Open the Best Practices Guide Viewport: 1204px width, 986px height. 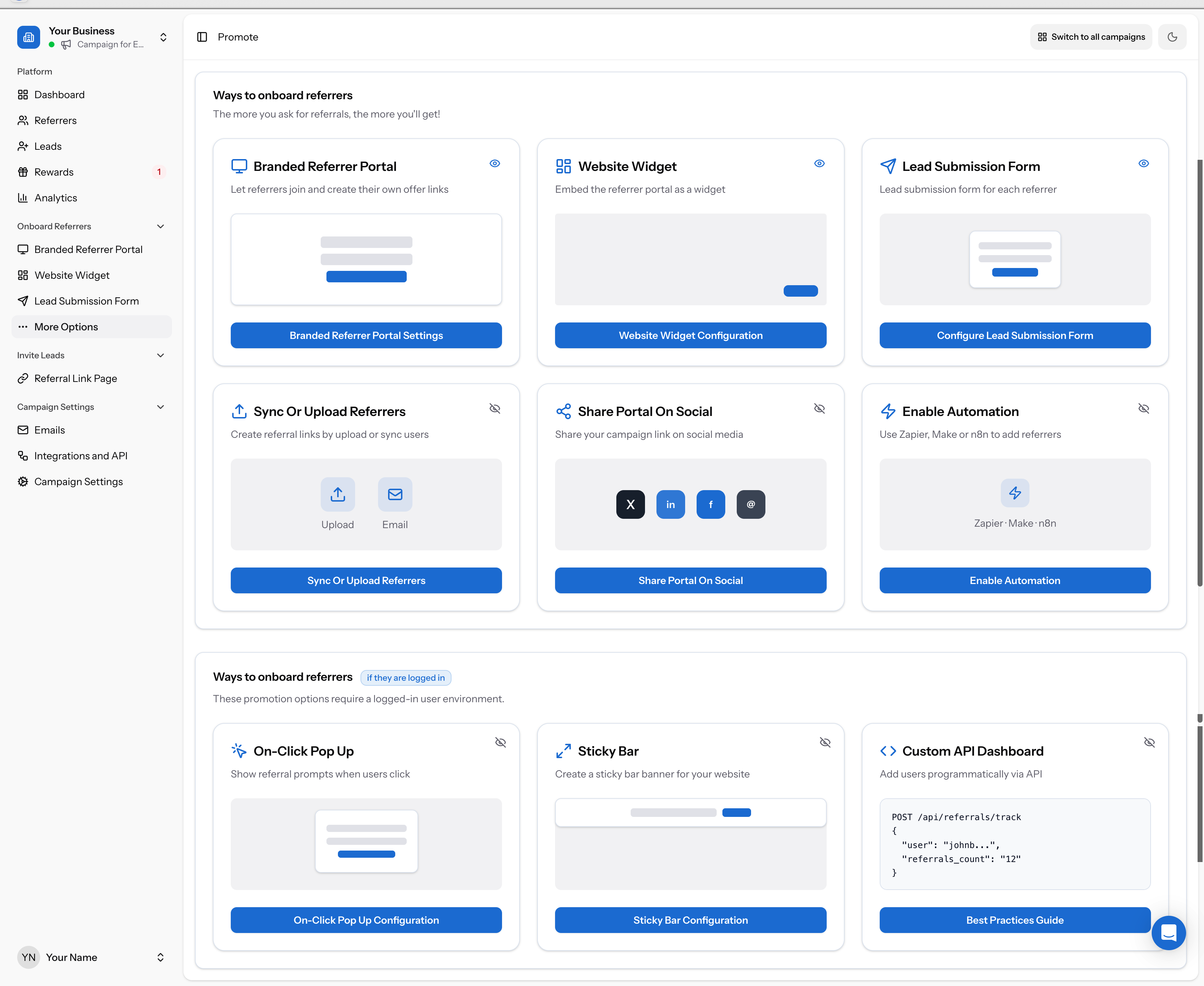coord(1014,920)
